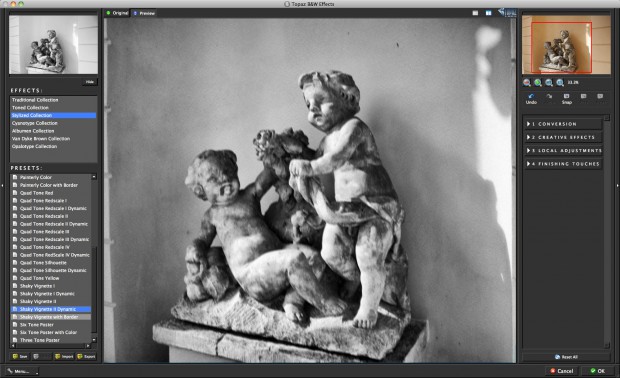Click the zoom out magnifier icon
Viewport: 620px width, 378px height.
pyautogui.click(x=527, y=82)
